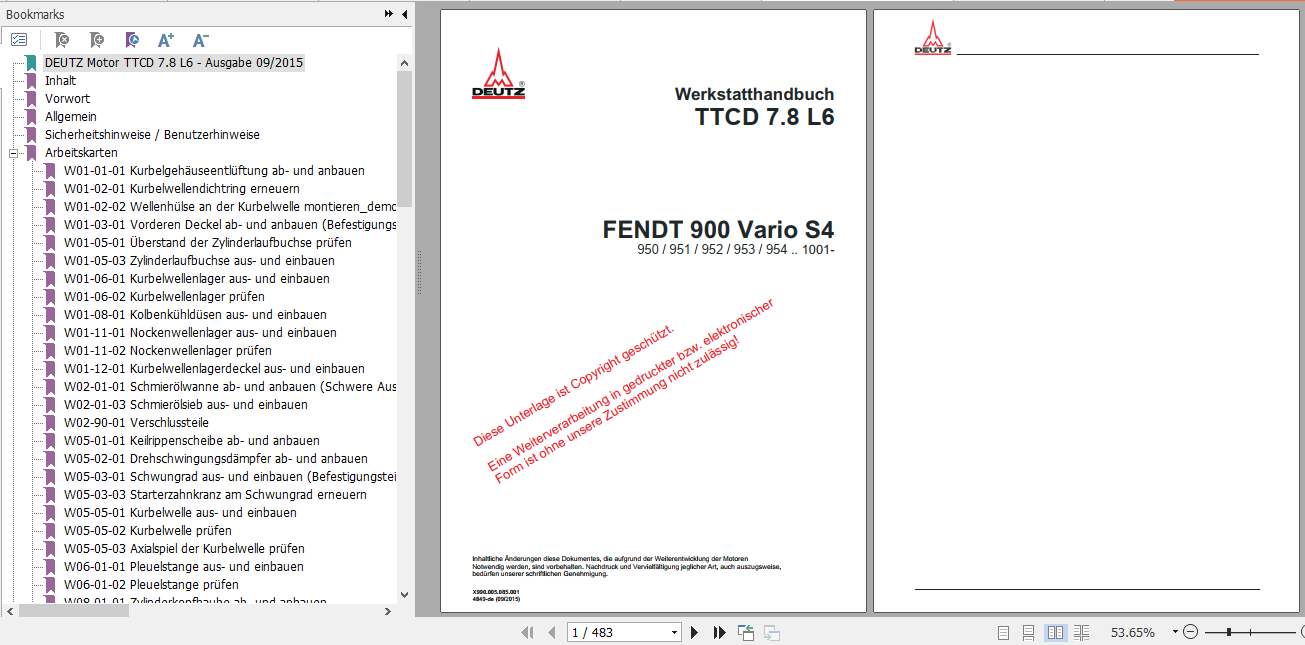Open W05-02-01 Drehschwingungsdämpfer bookmark
1305x645 pixels.
[216, 458]
